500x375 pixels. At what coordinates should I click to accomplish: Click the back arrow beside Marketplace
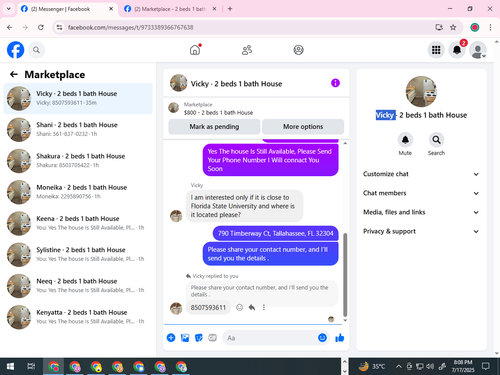(x=14, y=74)
